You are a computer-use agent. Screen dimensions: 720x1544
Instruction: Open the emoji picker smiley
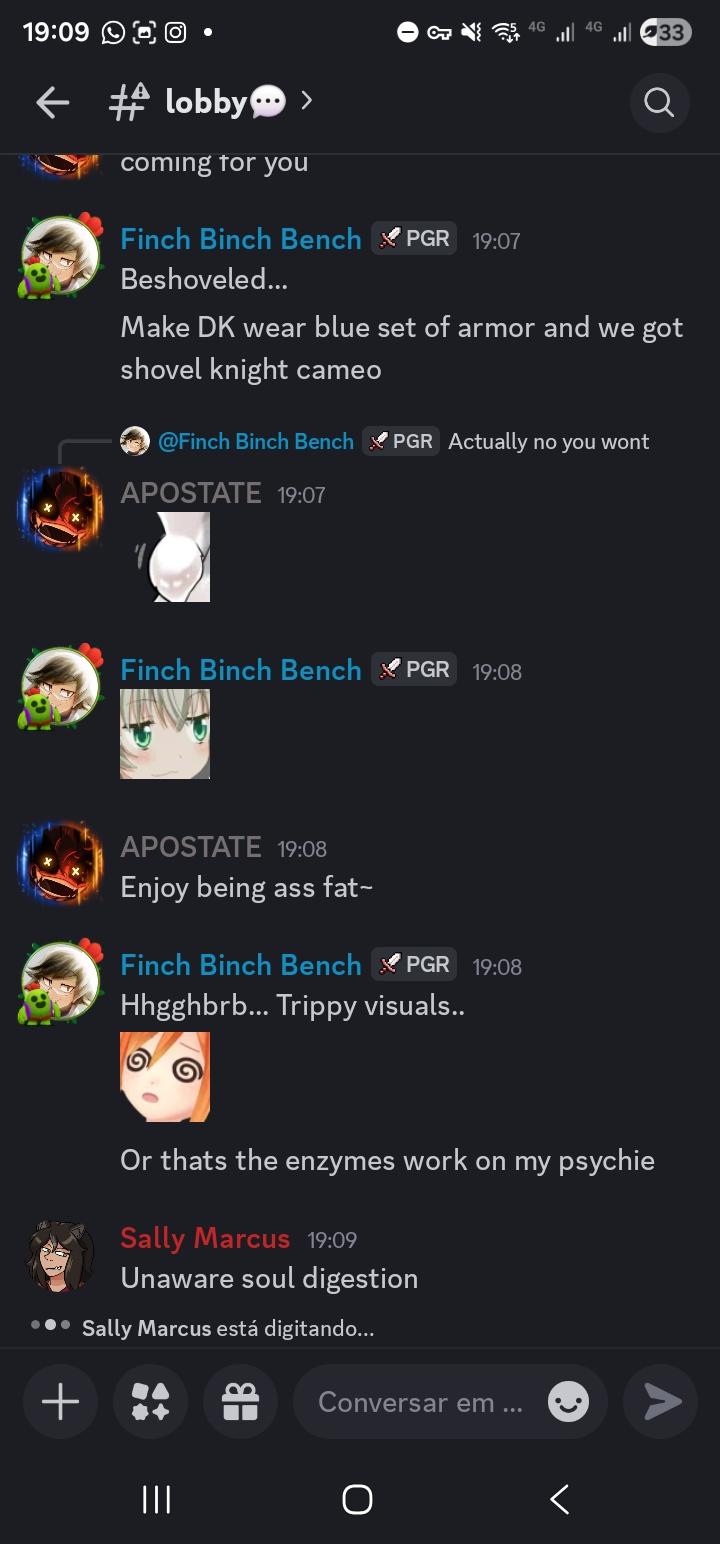[x=568, y=1402]
